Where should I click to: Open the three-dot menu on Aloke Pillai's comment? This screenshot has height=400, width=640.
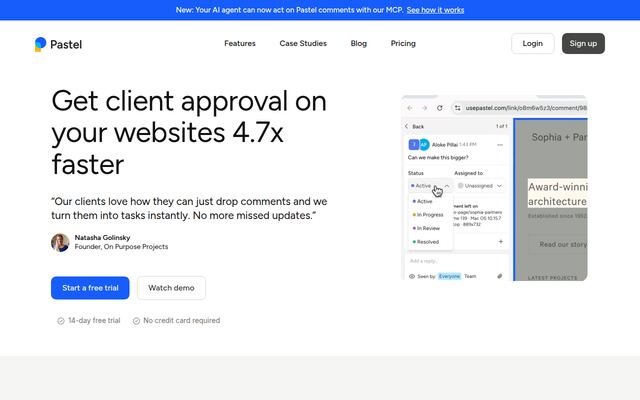(500, 145)
